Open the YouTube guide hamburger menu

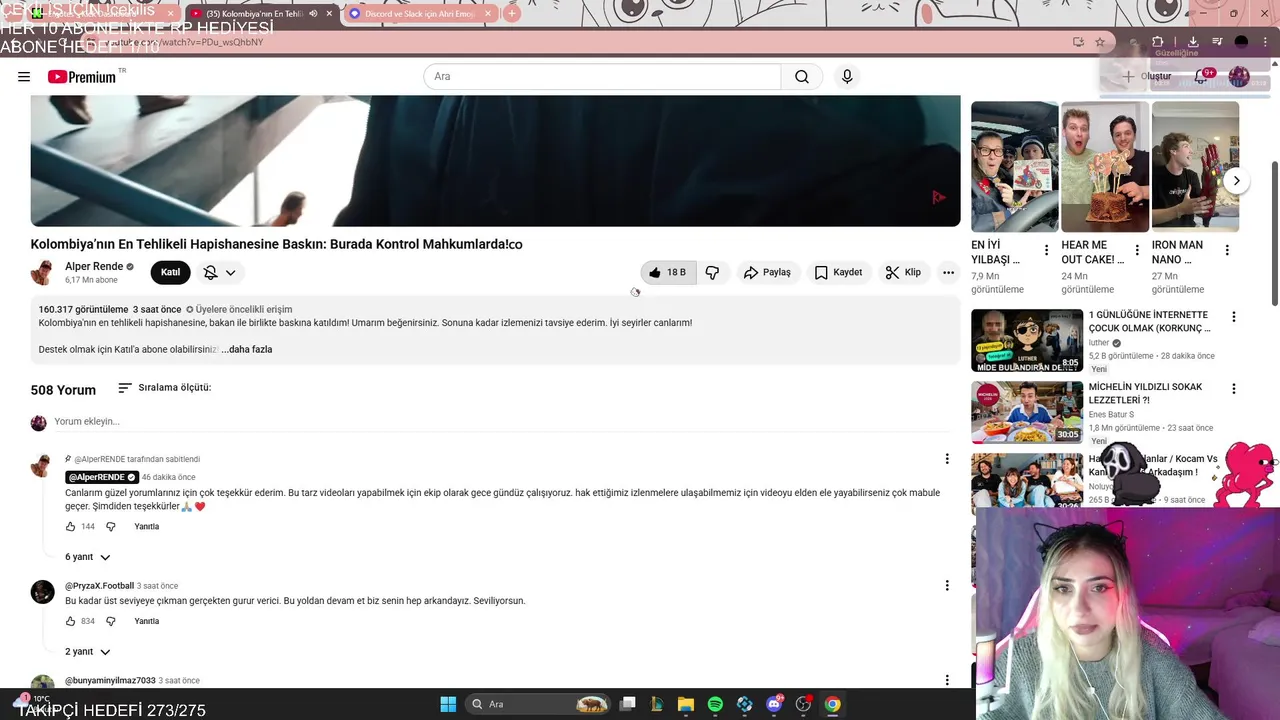tap(24, 77)
